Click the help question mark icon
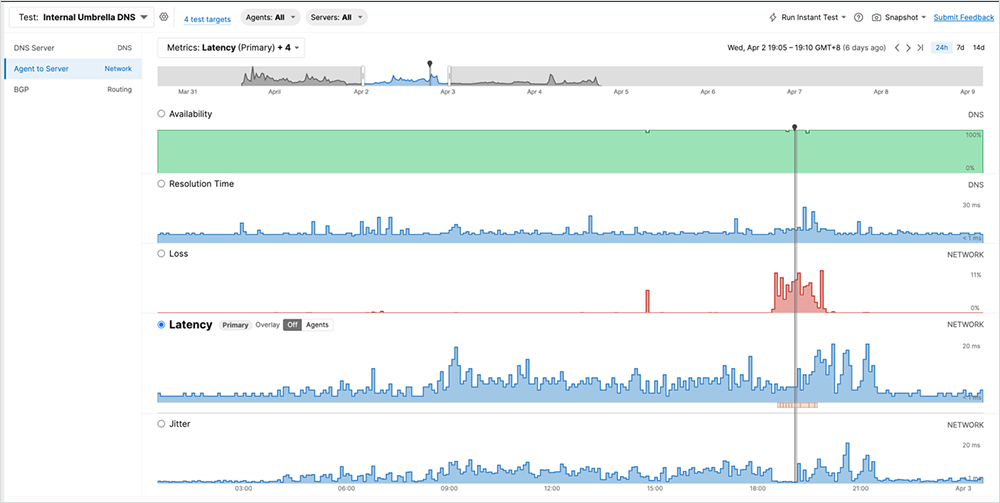The width and height of the screenshot is (1000, 503). (858, 18)
